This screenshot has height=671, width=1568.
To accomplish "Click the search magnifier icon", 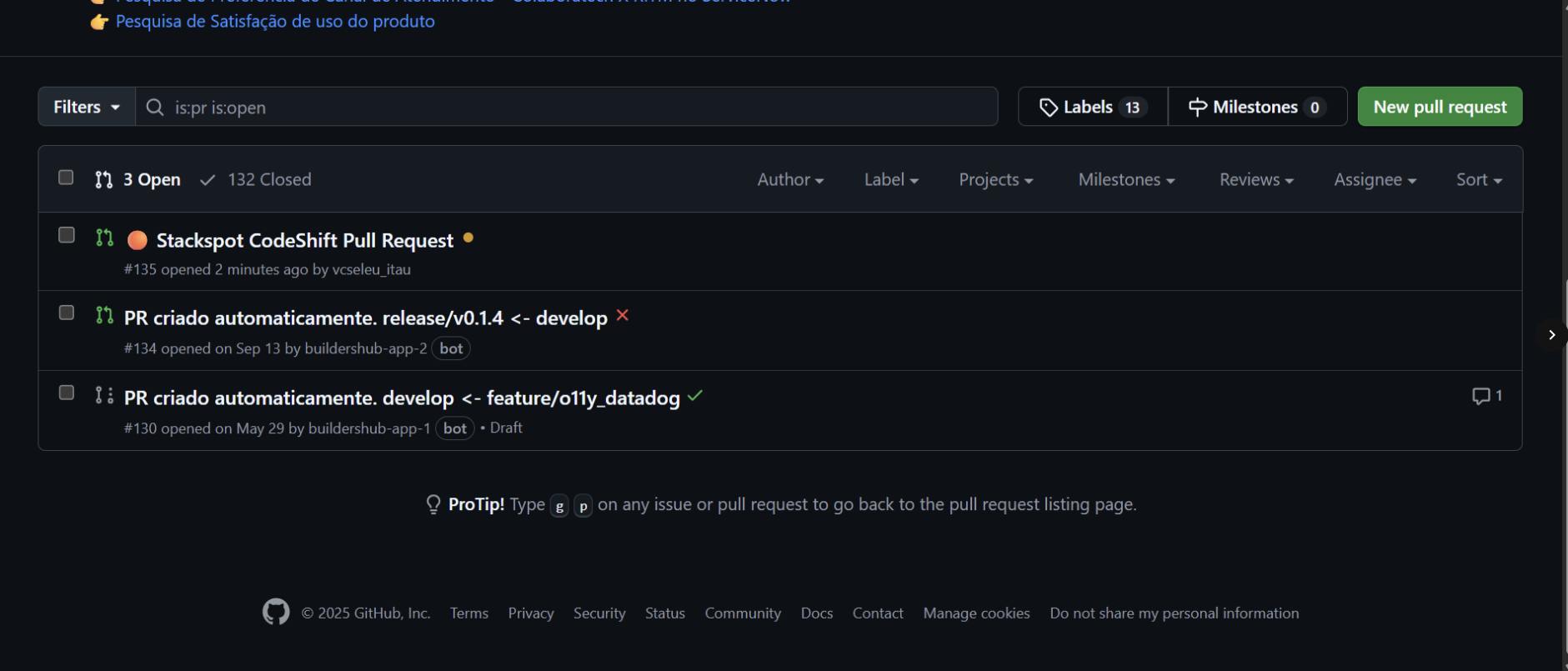I will tap(154, 107).
